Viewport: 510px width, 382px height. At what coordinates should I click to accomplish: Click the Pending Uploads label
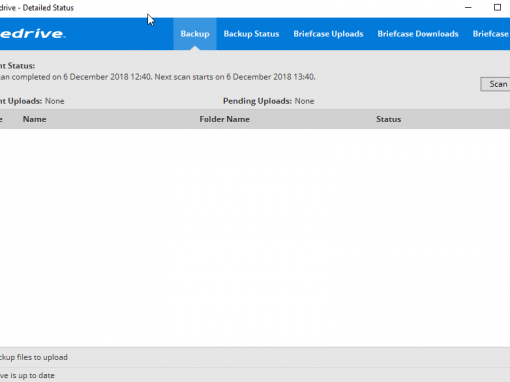pos(257,101)
